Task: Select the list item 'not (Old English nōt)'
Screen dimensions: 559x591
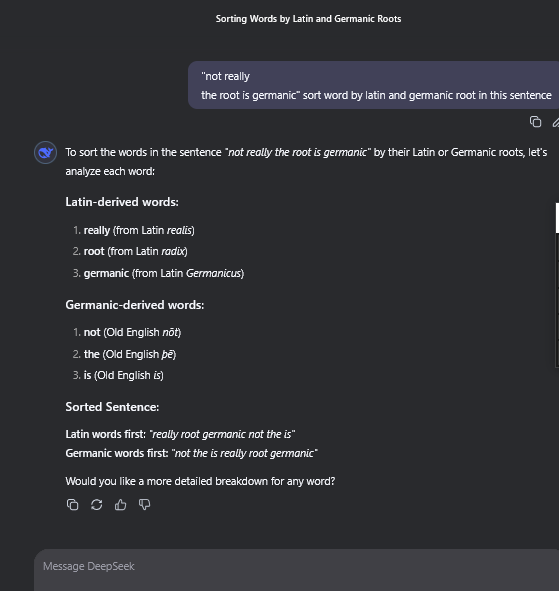Action: pyautogui.click(x=132, y=332)
